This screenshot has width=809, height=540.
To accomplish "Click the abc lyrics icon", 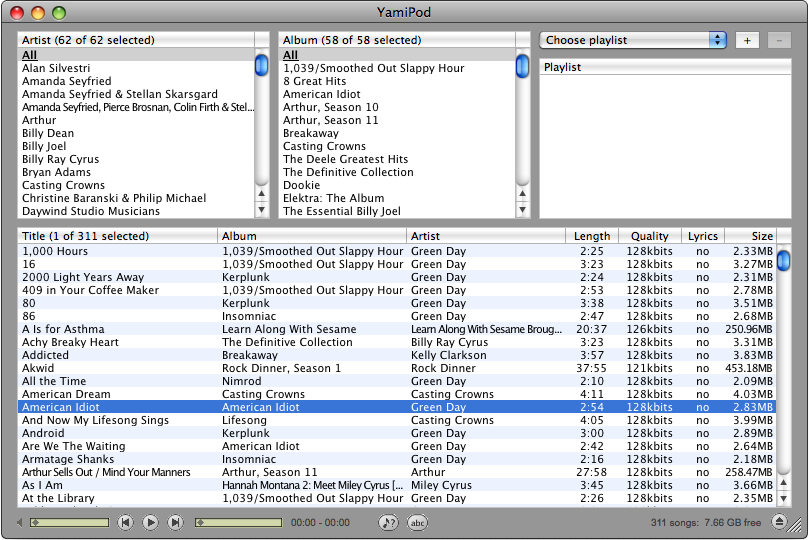I will click(417, 522).
